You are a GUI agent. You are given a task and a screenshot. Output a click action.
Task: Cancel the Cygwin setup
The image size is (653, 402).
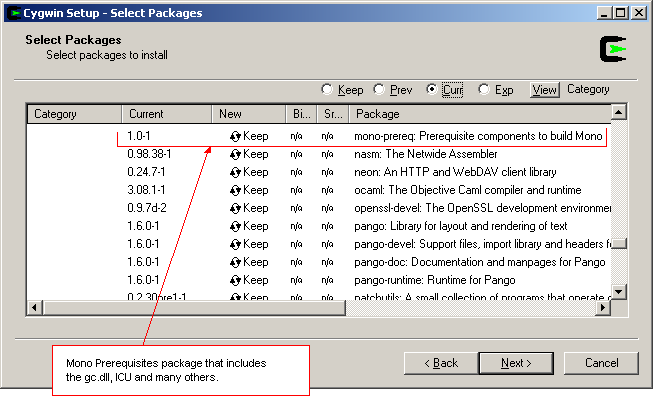[601, 363]
